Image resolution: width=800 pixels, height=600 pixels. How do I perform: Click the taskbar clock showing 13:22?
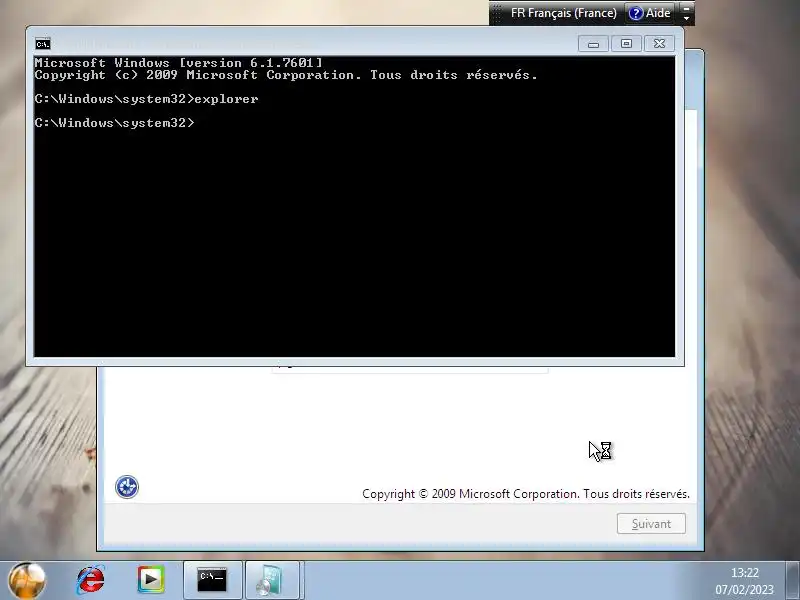(745, 581)
